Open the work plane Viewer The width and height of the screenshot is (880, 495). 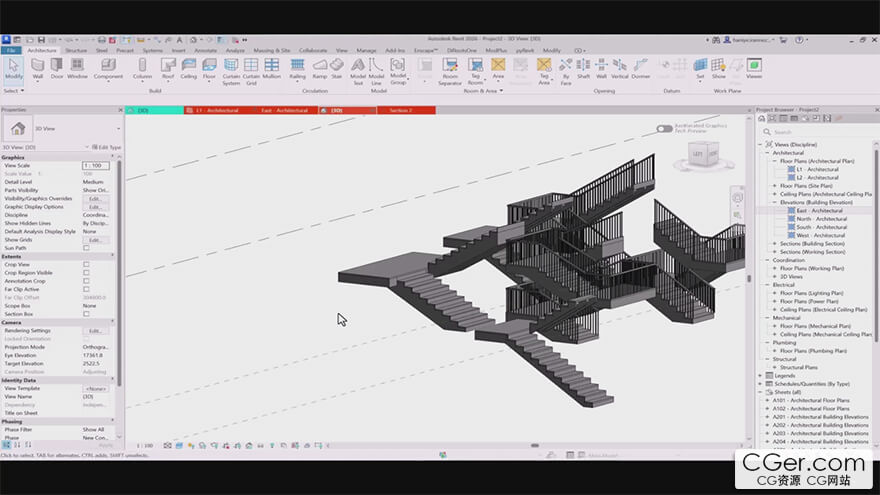(754, 68)
